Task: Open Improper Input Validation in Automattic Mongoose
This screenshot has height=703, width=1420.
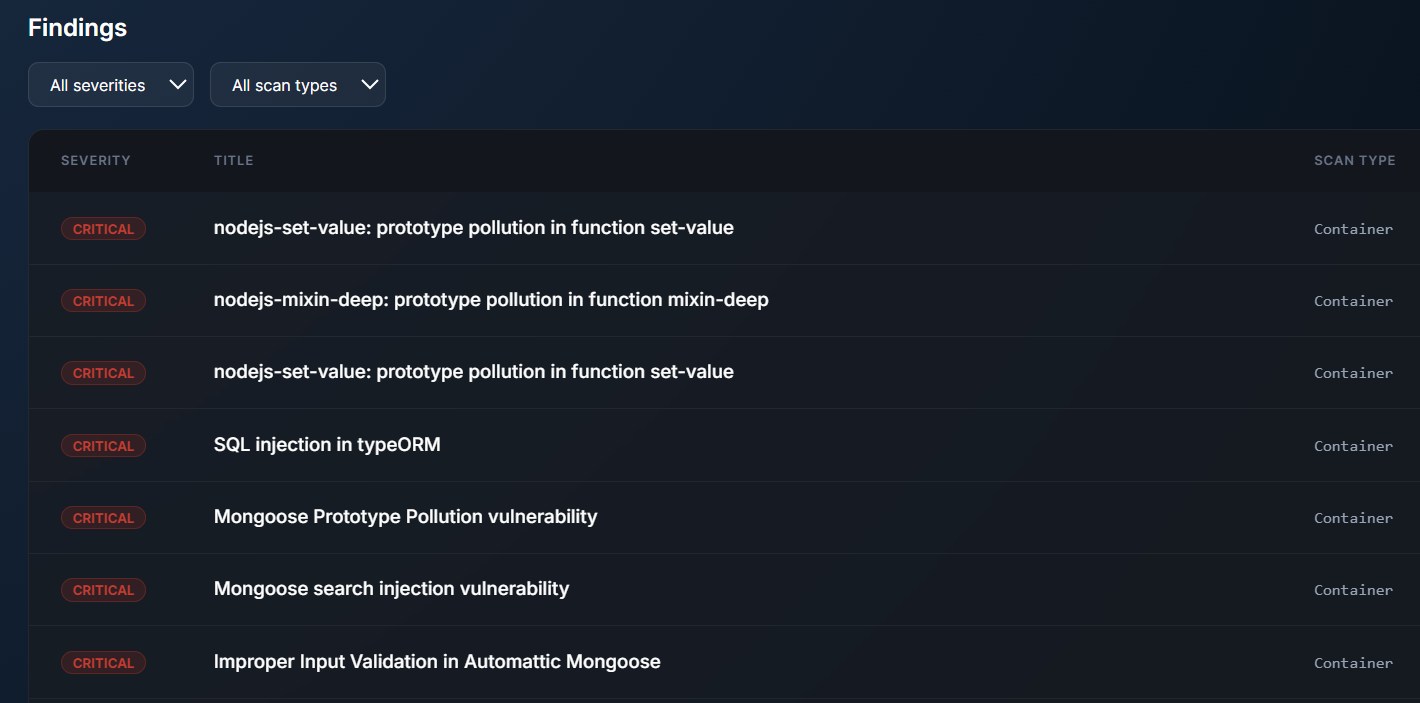Action: tap(437, 662)
